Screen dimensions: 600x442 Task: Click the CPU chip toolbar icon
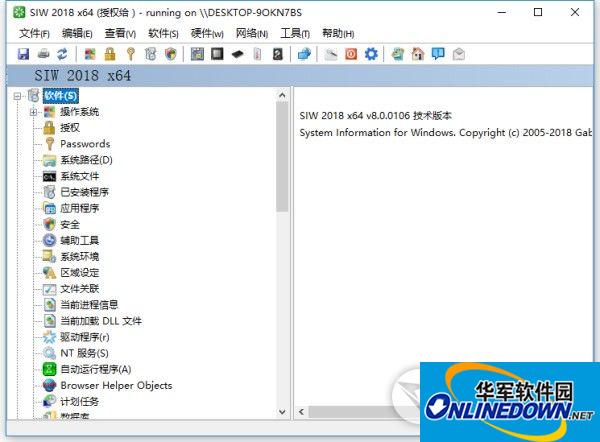coord(217,54)
